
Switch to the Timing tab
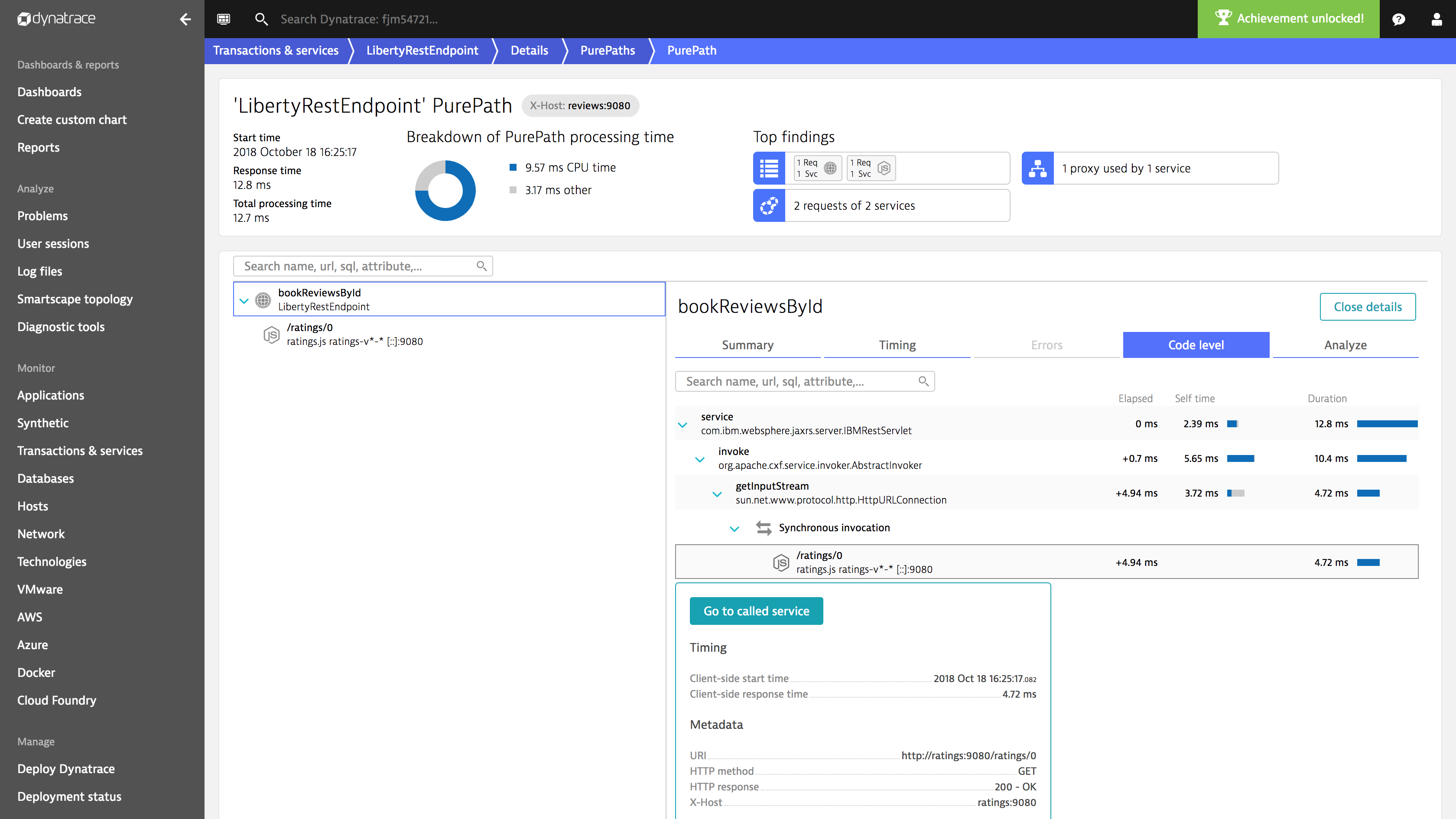896,344
